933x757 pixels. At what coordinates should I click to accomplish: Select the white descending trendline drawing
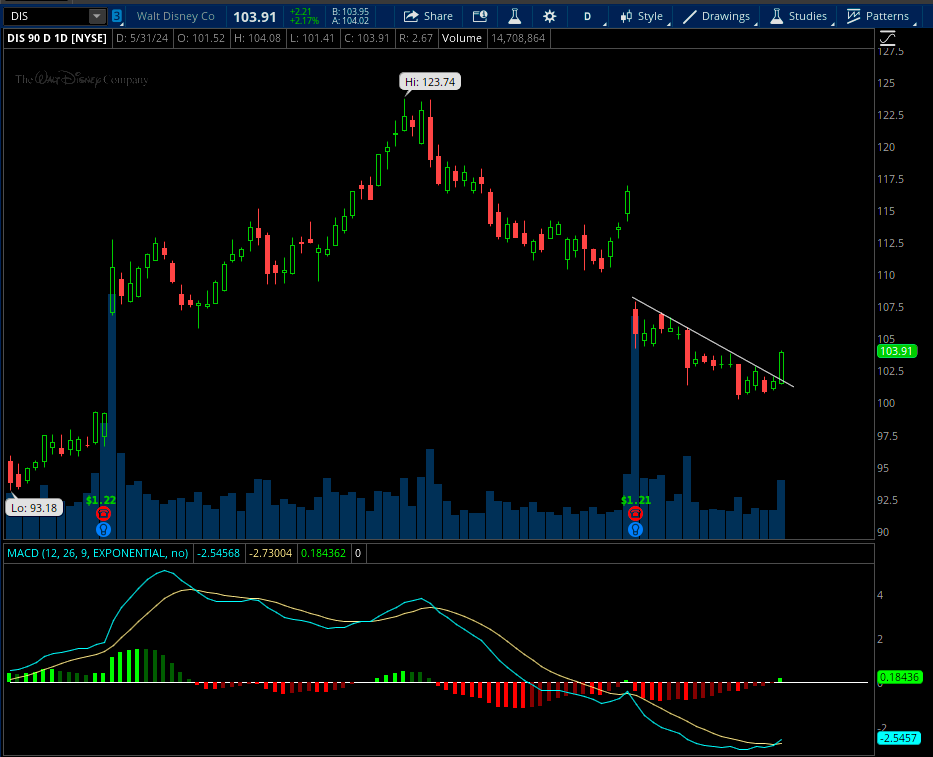(712, 342)
